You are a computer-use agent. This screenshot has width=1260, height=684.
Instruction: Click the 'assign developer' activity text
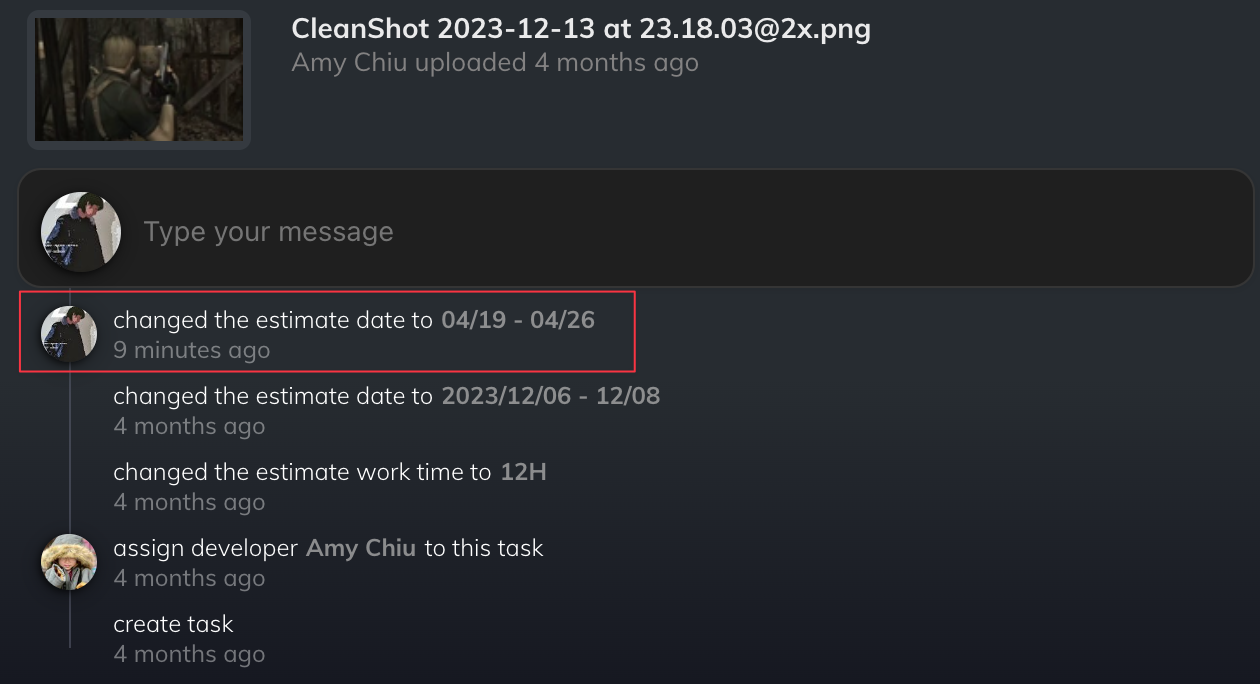pyautogui.click(x=205, y=548)
